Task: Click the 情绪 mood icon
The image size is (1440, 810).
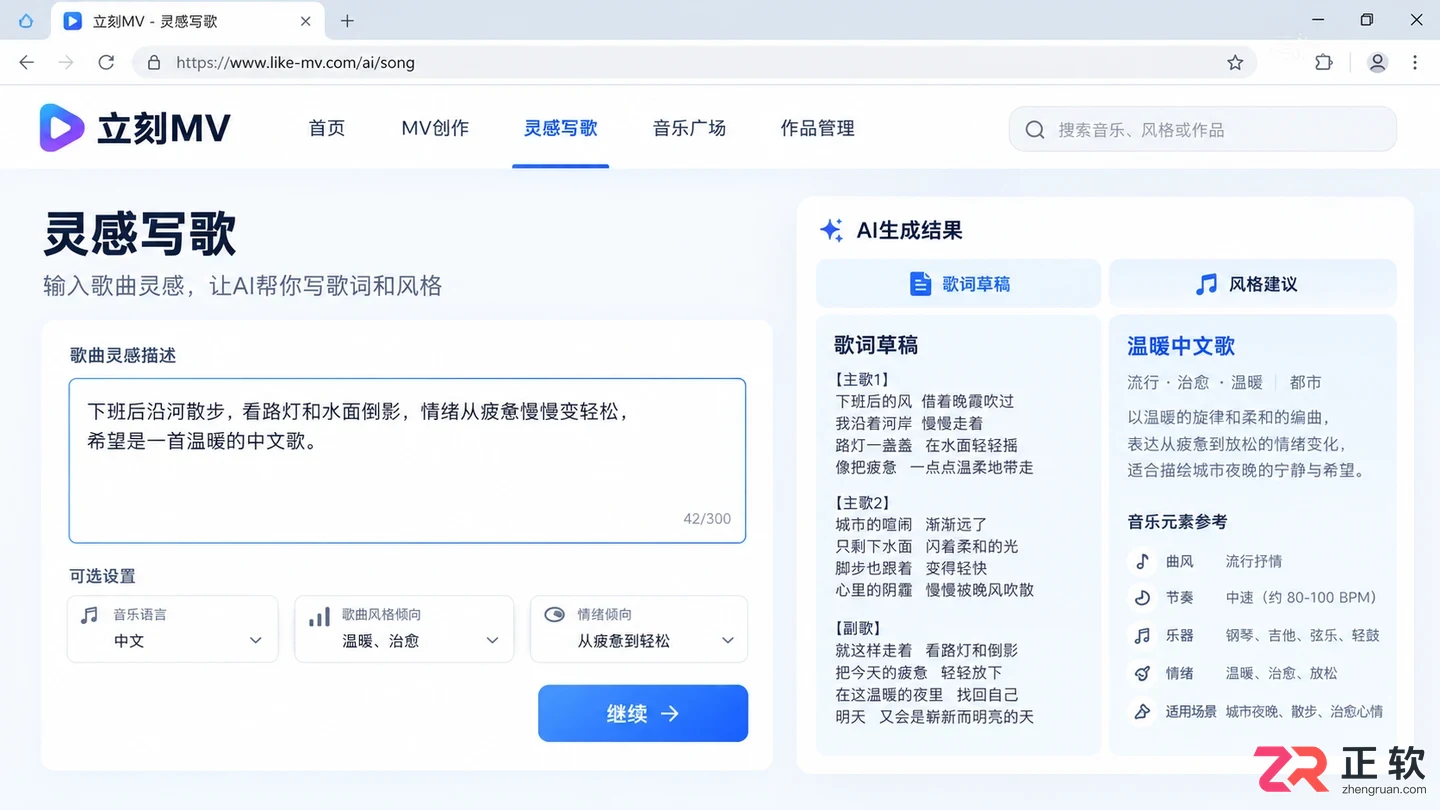Action: [x=1142, y=673]
